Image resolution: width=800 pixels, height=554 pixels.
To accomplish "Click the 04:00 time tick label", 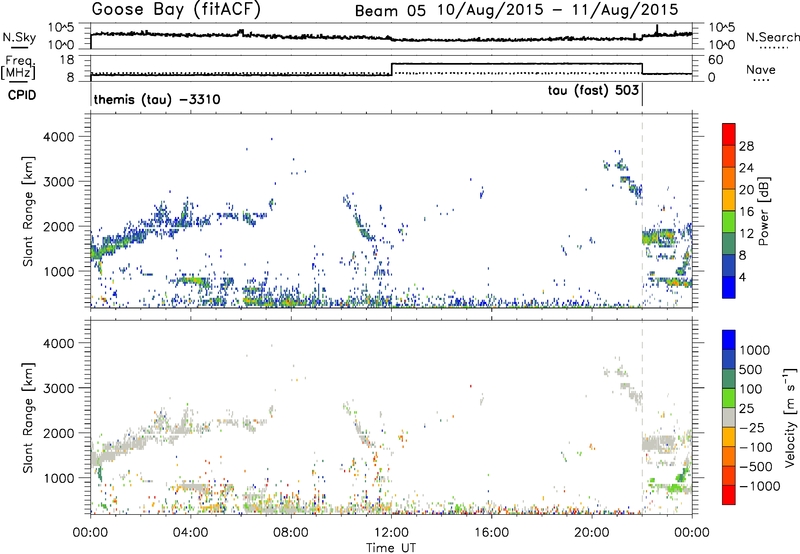I will (x=190, y=533).
